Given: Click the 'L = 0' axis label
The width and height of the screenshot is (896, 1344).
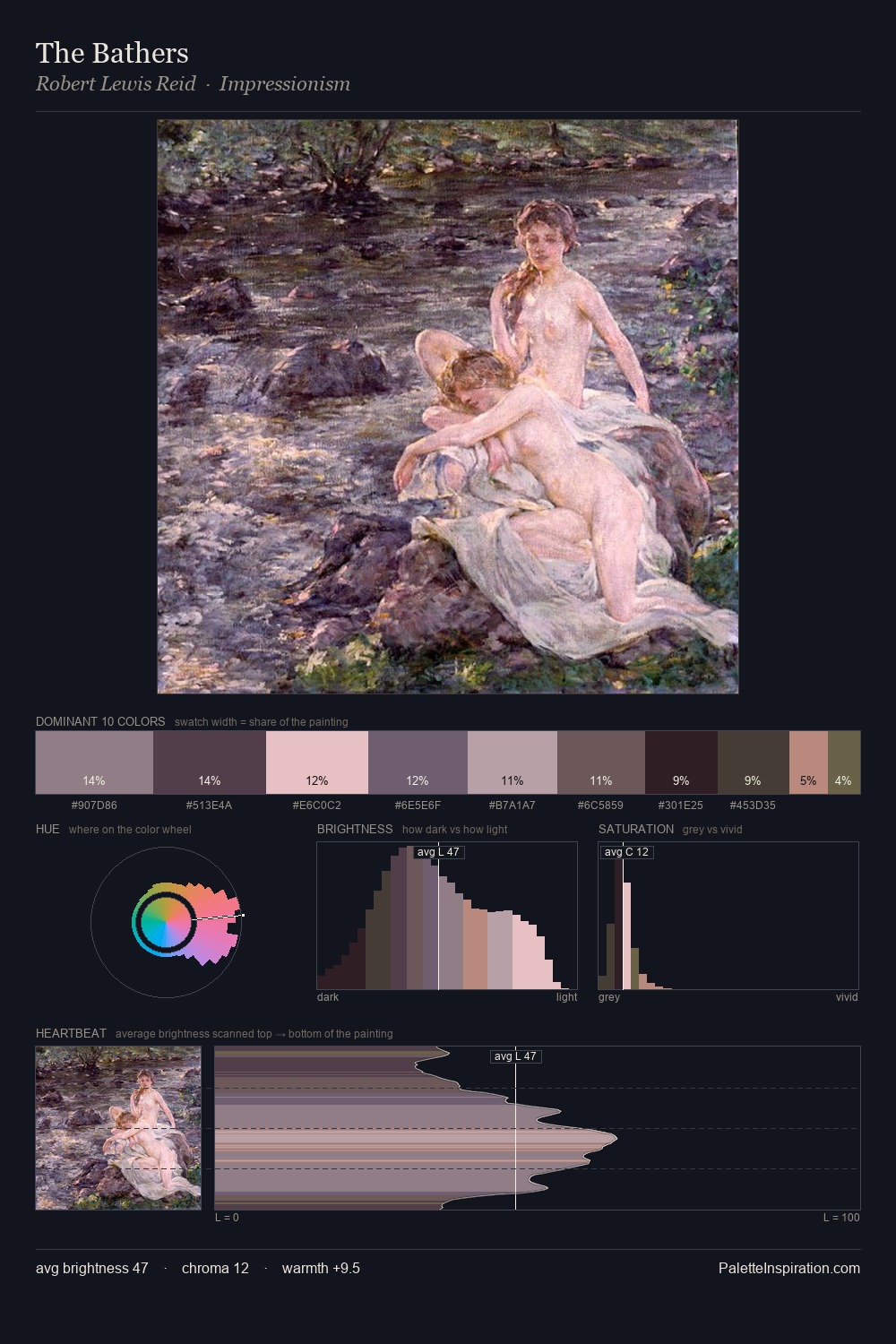Looking at the screenshot, I should pos(227,1217).
